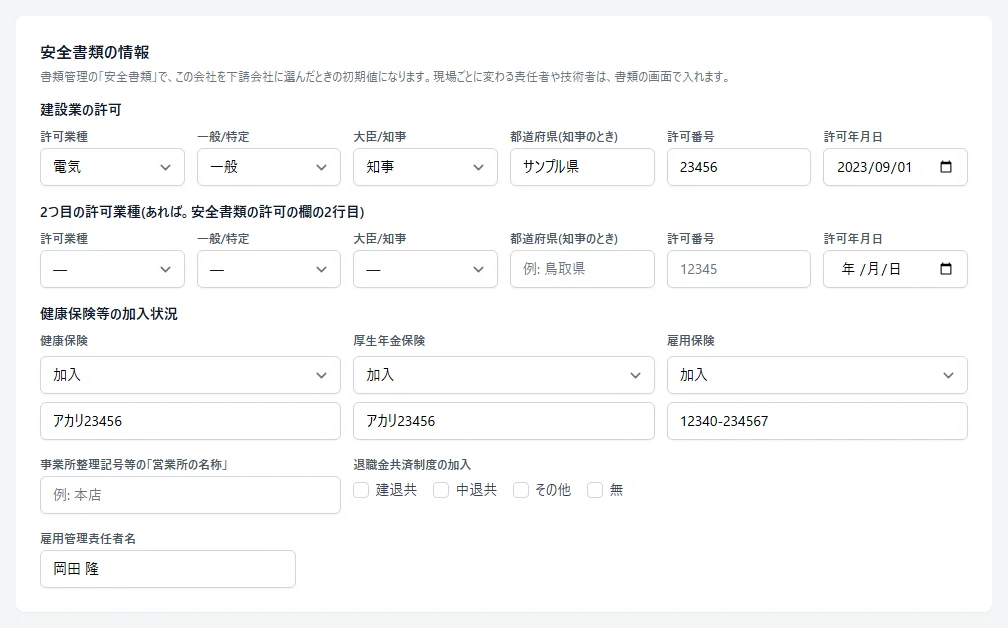Click the prefecture field with placeholder 例: 鳥取県
Image resolution: width=1008 pixels, height=628 pixels.
(x=582, y=269)
